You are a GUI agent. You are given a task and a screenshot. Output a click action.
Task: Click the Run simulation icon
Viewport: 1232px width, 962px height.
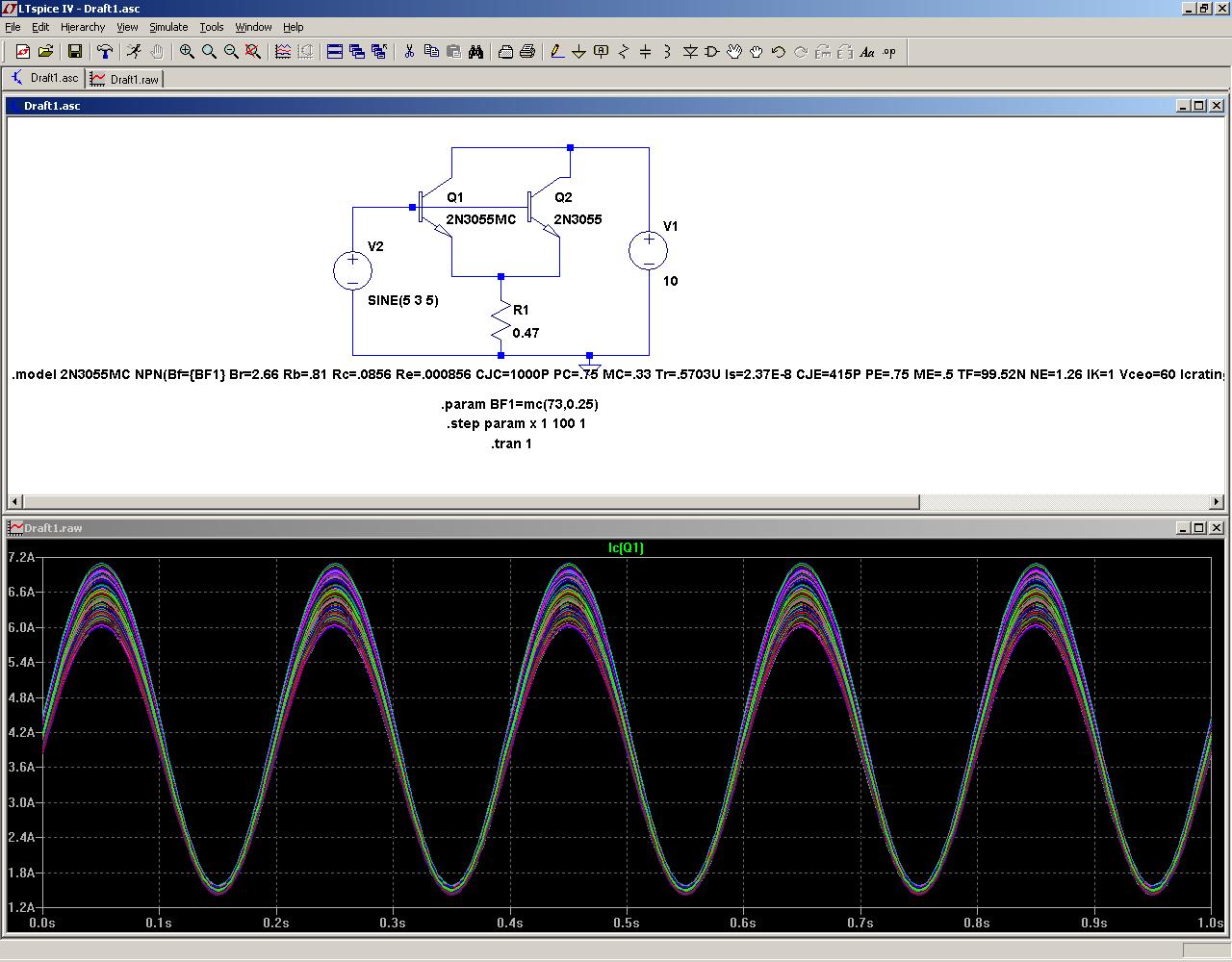coord(134,52)
